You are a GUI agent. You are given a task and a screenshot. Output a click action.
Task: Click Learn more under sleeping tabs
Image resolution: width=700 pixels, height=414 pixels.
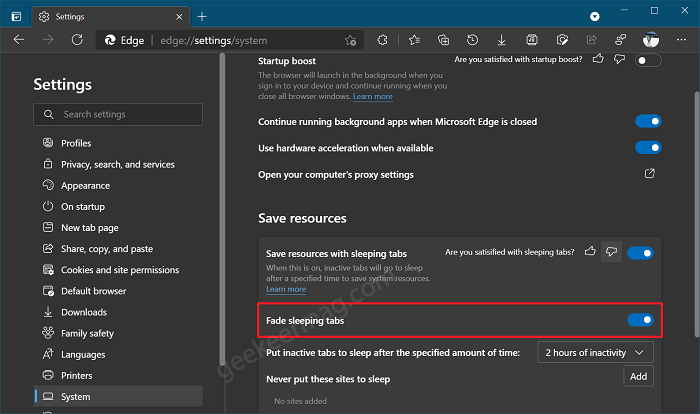(286, 289)
